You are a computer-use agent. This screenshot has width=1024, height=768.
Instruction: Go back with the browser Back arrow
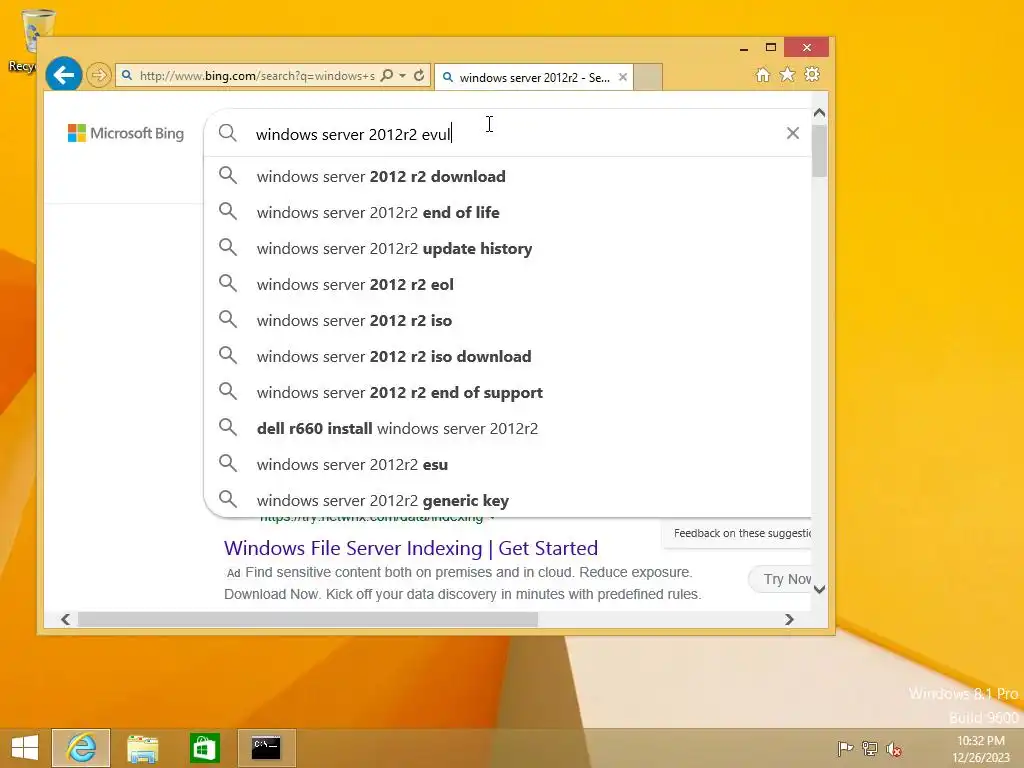64,75
